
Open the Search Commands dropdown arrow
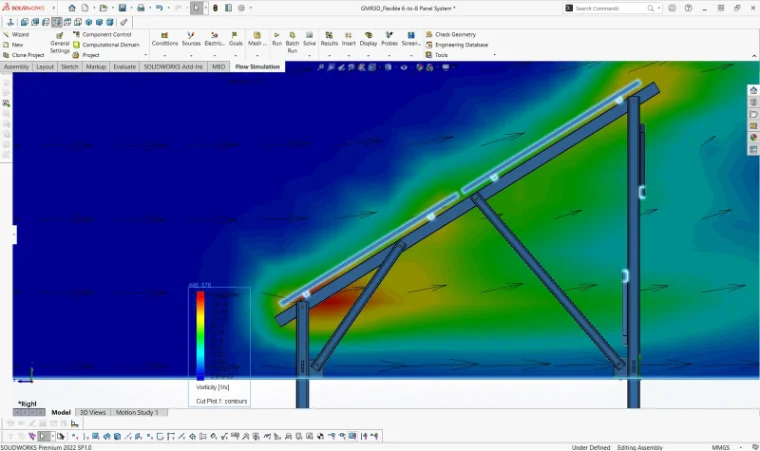point(659,8)
